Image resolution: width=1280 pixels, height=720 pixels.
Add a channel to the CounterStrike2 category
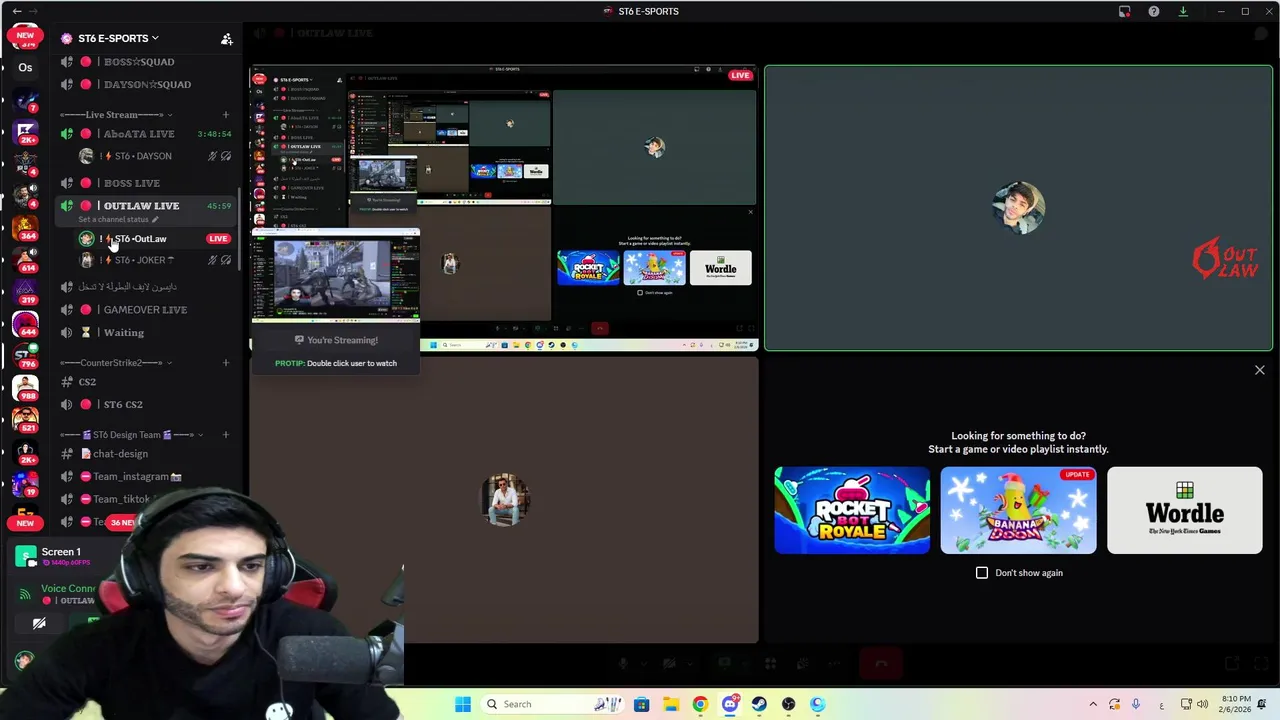click(226, 362)
